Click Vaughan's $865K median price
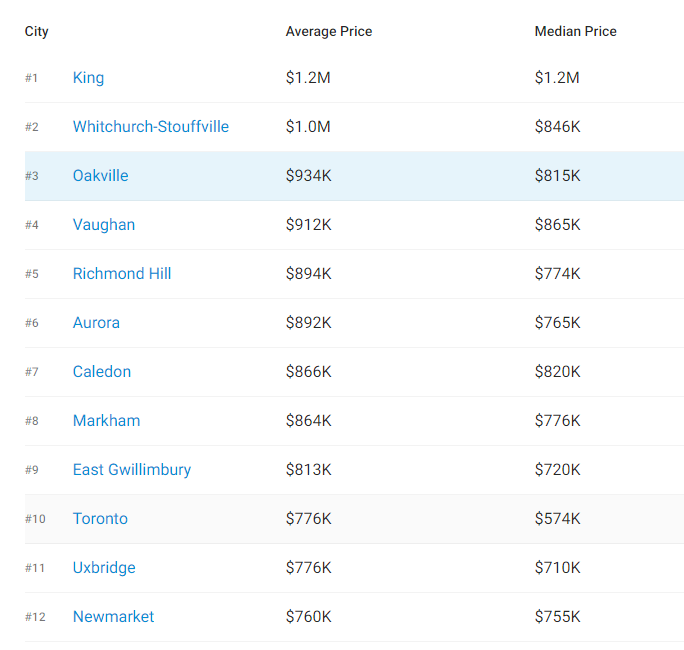The width and height of the screenshot is (684, 650). 557,225
